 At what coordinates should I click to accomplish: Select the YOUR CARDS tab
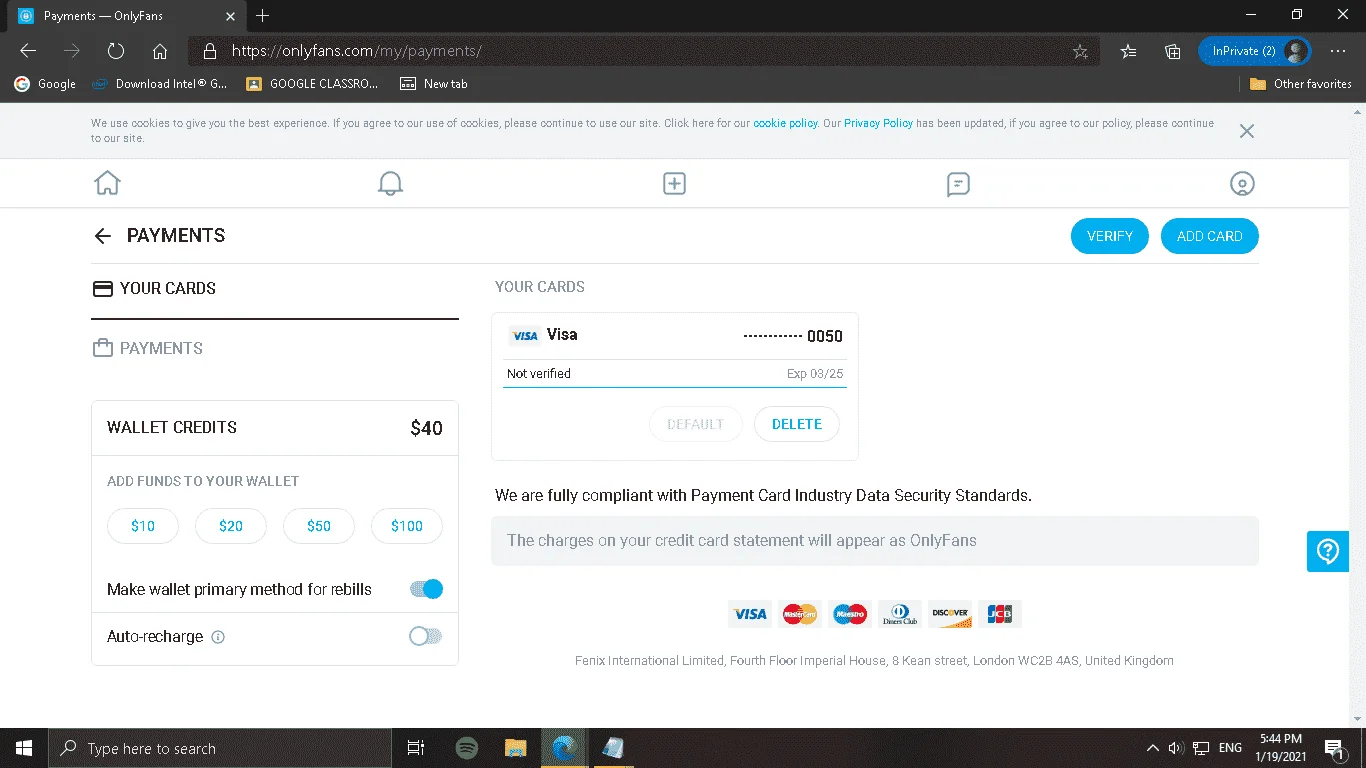pyautogui.click(x=275, y=288)
